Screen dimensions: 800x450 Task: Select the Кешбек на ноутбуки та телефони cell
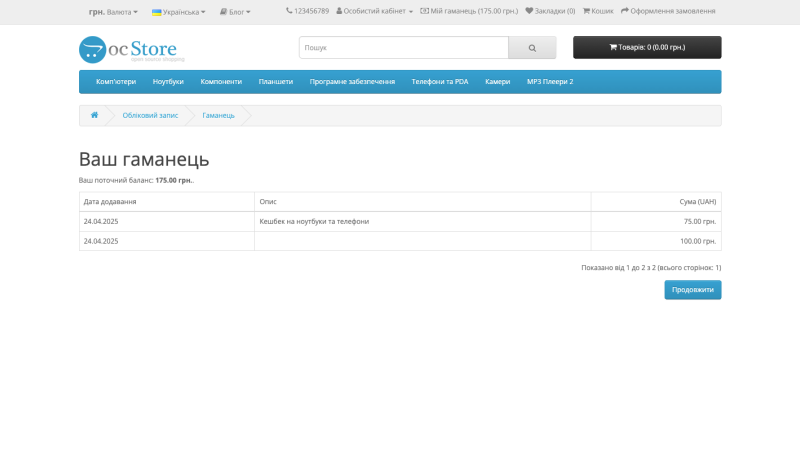pyautogui.click(x=422, y=221)
